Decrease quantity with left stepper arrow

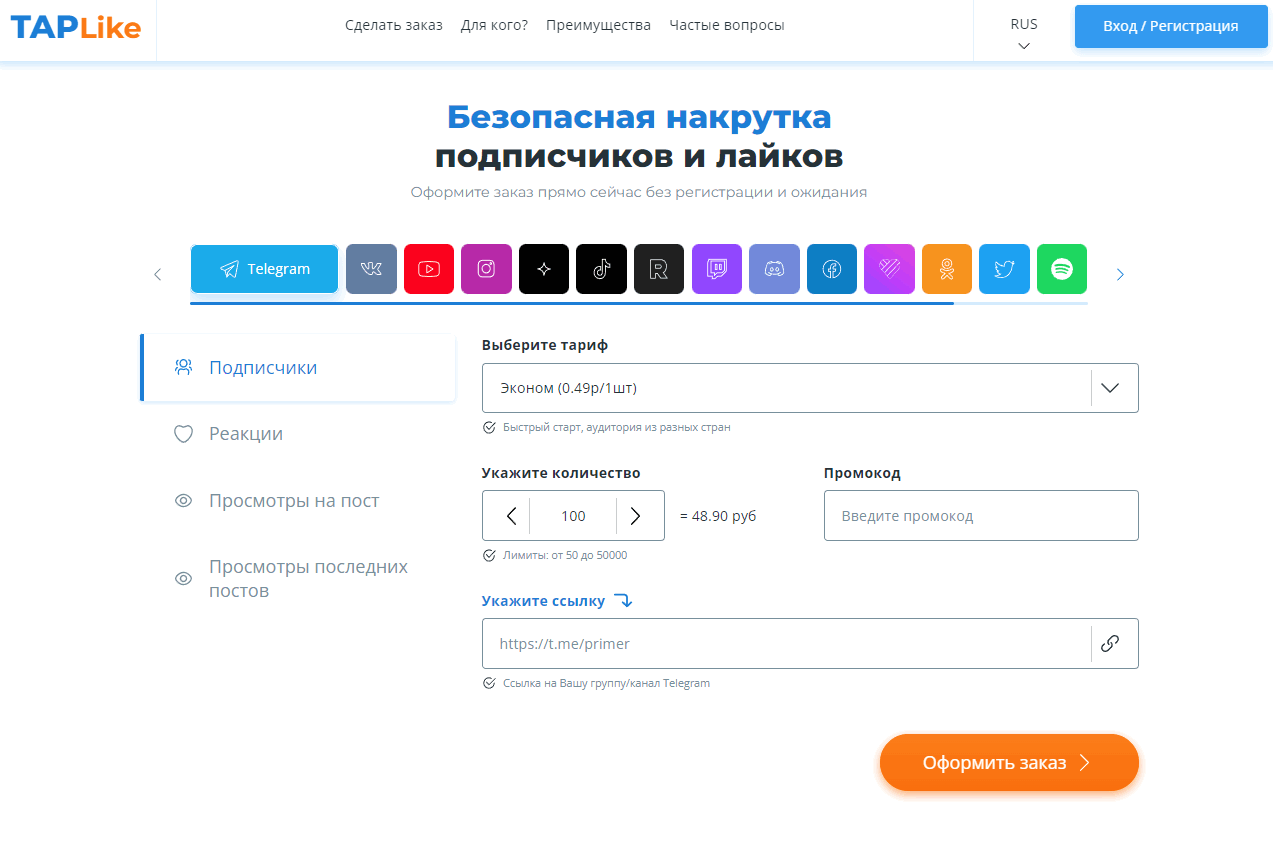(511, 516)
